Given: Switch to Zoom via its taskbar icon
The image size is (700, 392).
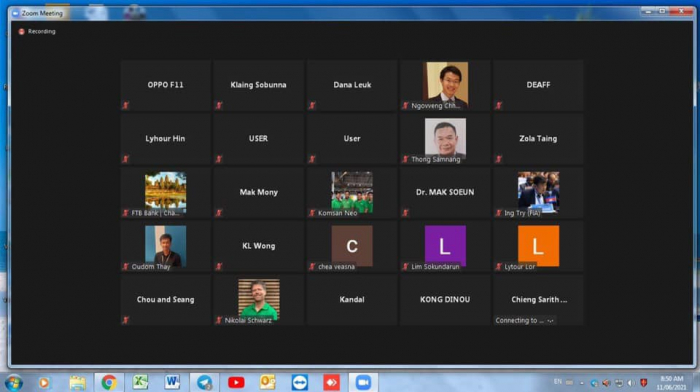Looking at the screenshot, I should 363,383.
